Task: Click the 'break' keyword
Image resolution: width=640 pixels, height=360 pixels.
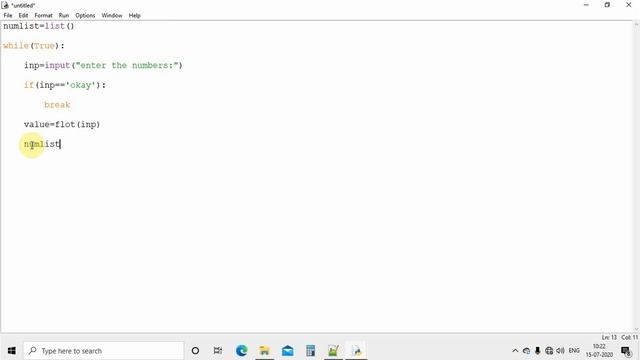Action: pos(57,105)
